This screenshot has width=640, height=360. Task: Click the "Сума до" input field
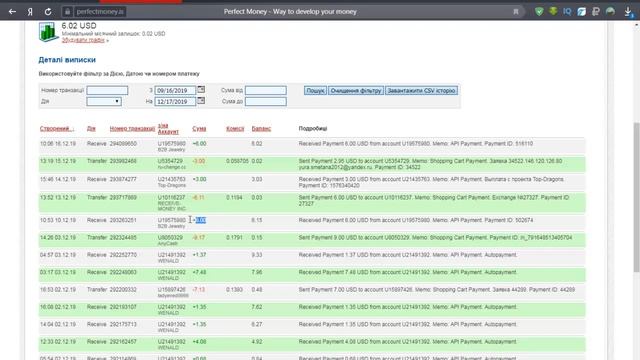point(266,101)
